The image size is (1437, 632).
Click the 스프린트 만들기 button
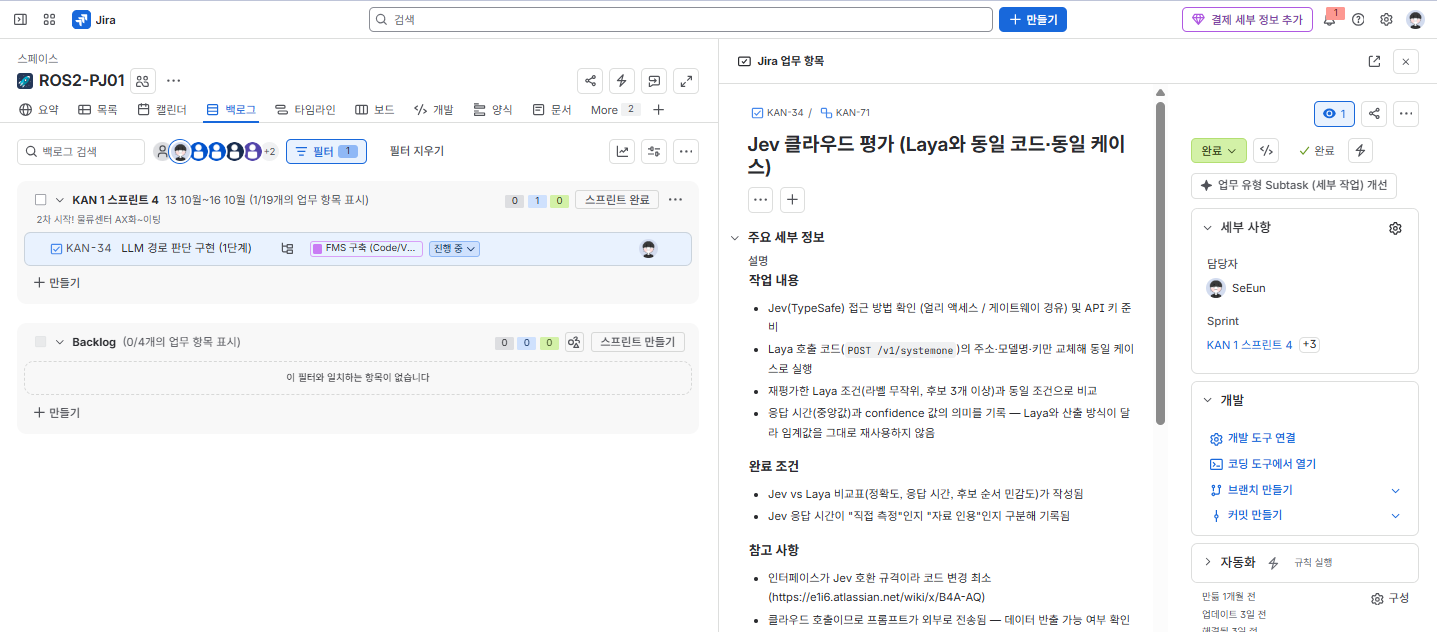click(638, 342)
